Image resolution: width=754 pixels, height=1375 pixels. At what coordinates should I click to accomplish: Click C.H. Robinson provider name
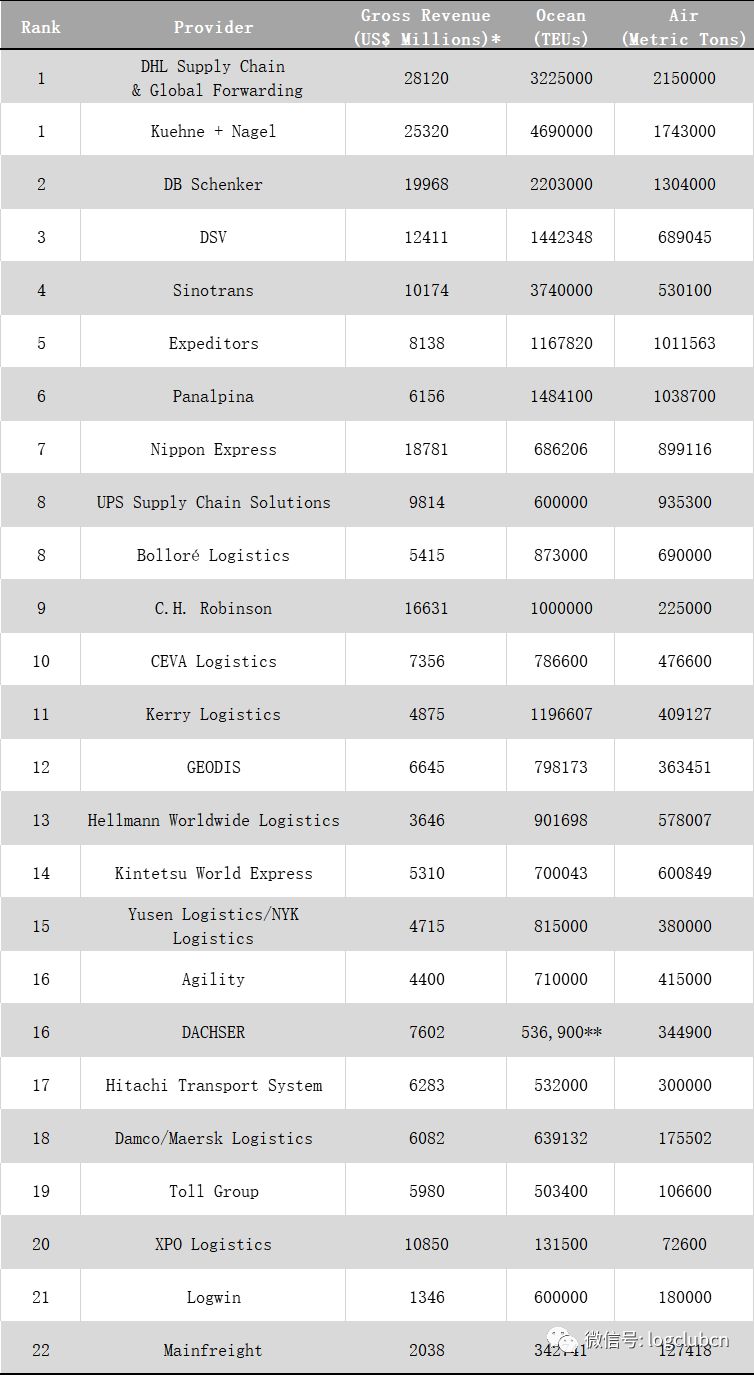tap(213, 608)
